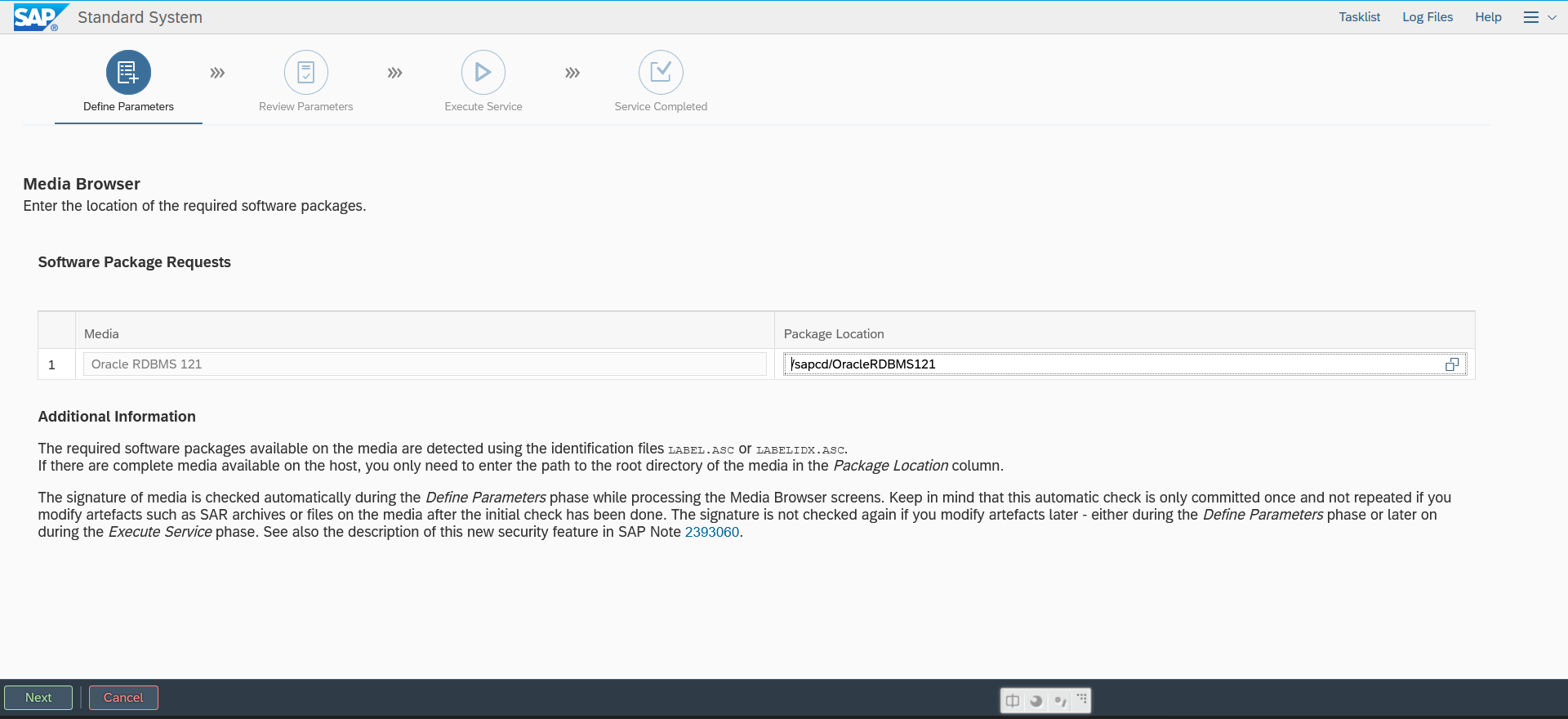Switch to the Define Parameters tab label
1568x719 pixels.
pyautogui.click(x=128, y=107)
